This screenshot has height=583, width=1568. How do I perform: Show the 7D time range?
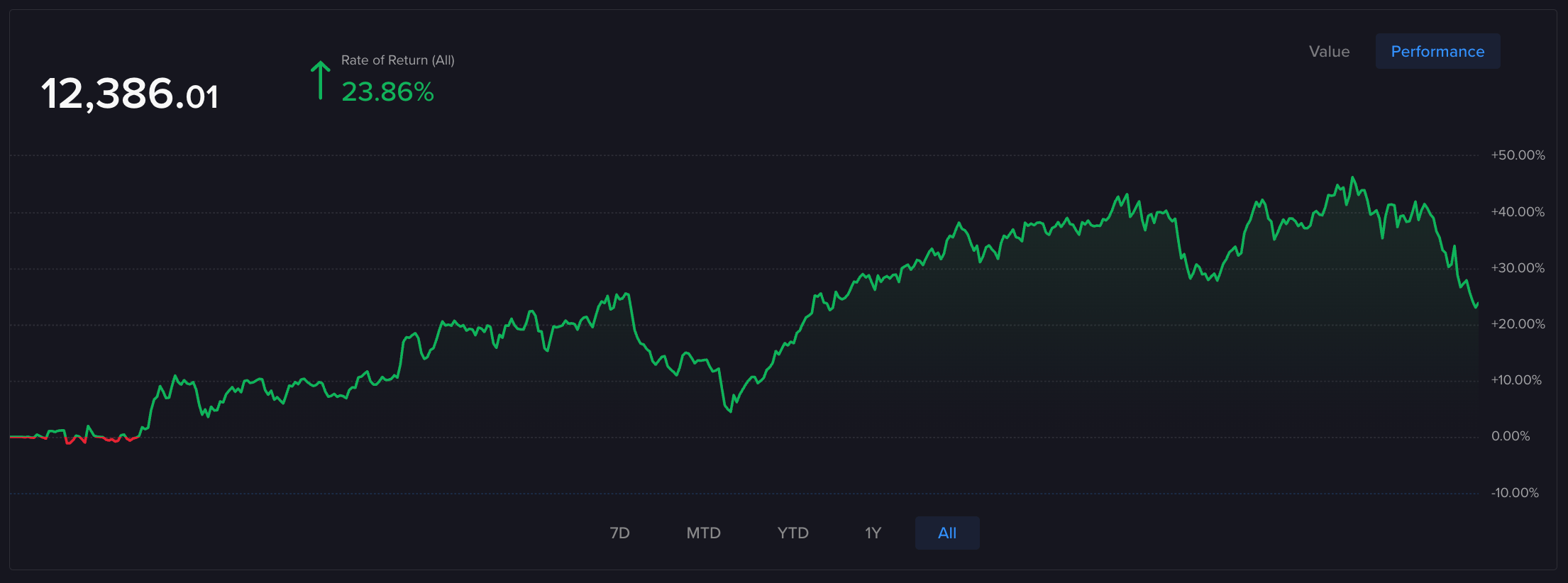pos(619,533)
